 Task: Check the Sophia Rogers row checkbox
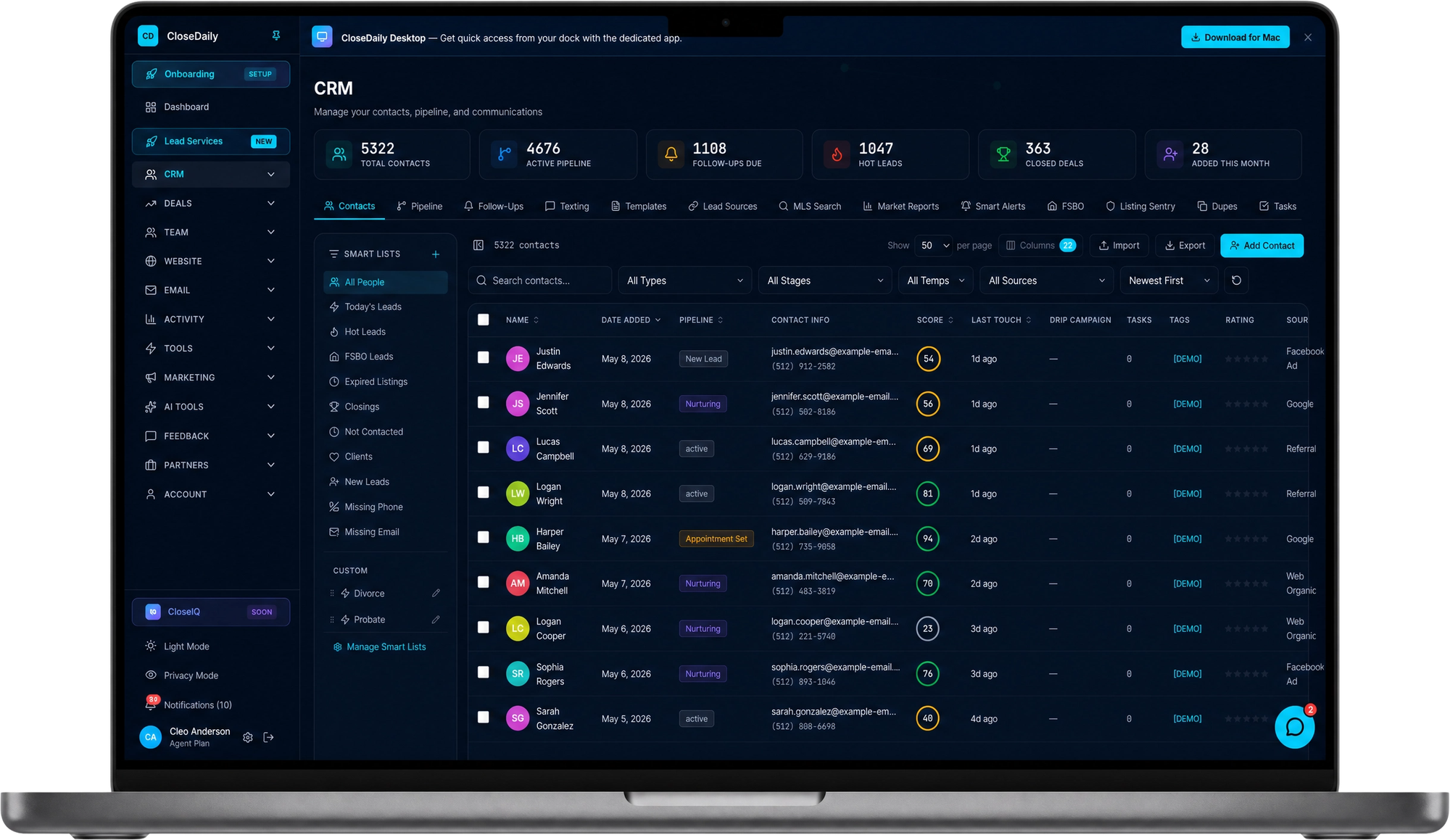484,672
